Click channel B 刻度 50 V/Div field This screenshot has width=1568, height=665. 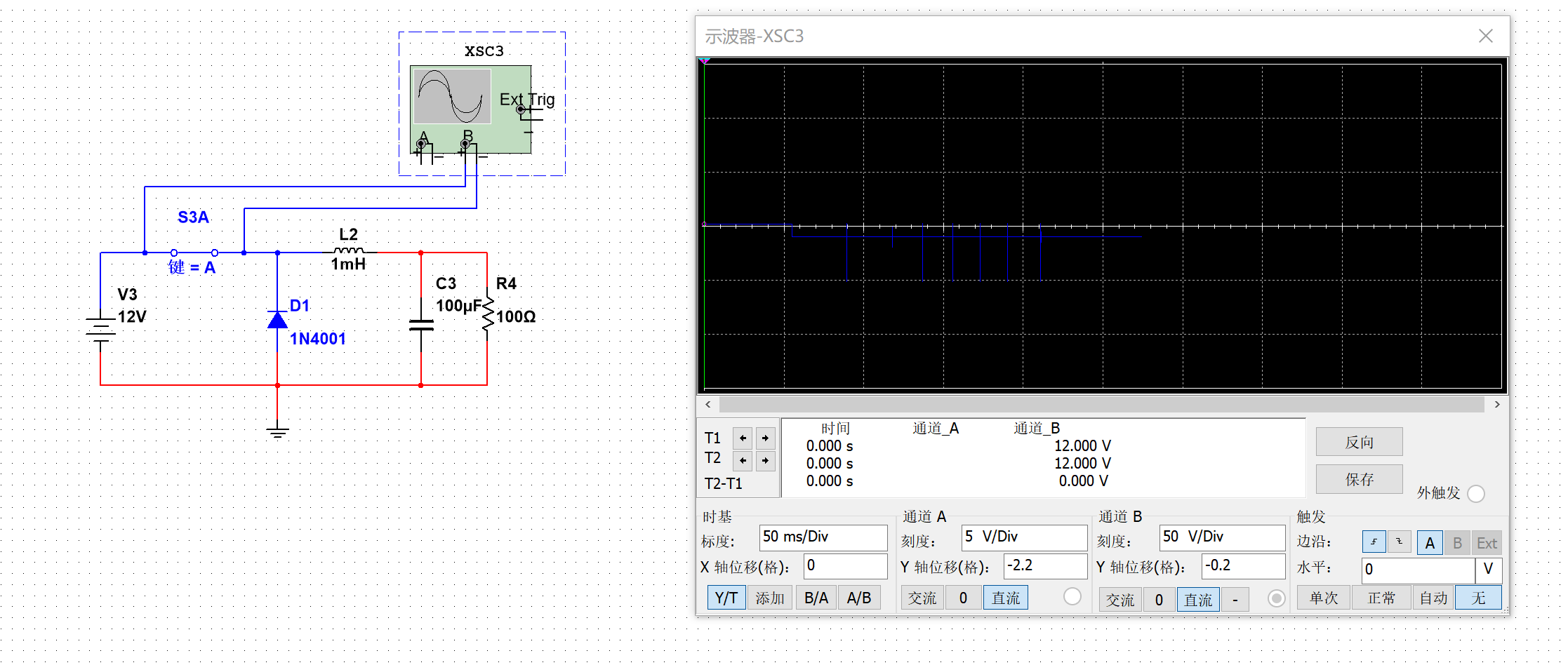coord(1222,537)
